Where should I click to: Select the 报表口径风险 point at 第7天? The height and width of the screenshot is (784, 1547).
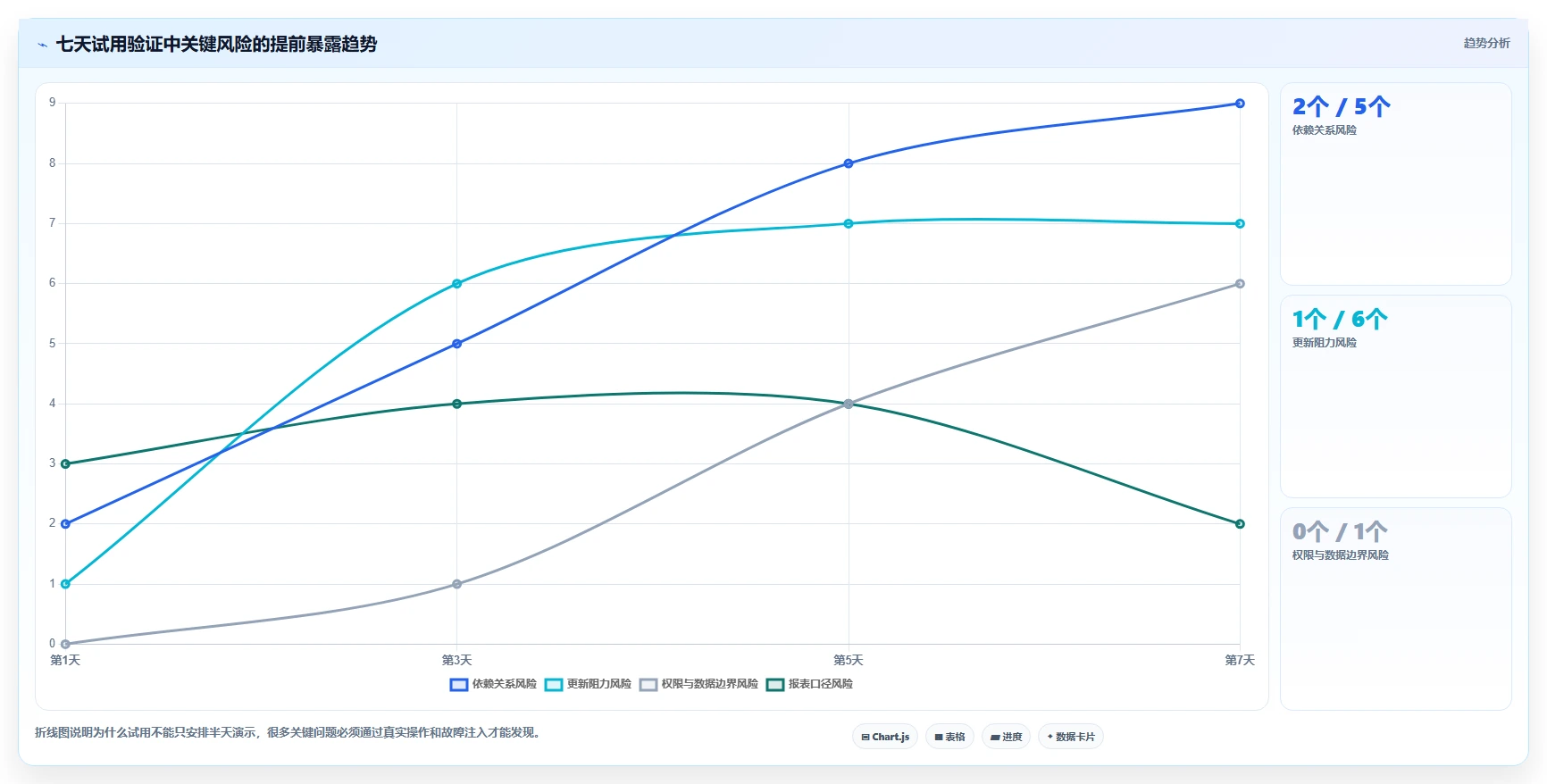click(1240, 524)
